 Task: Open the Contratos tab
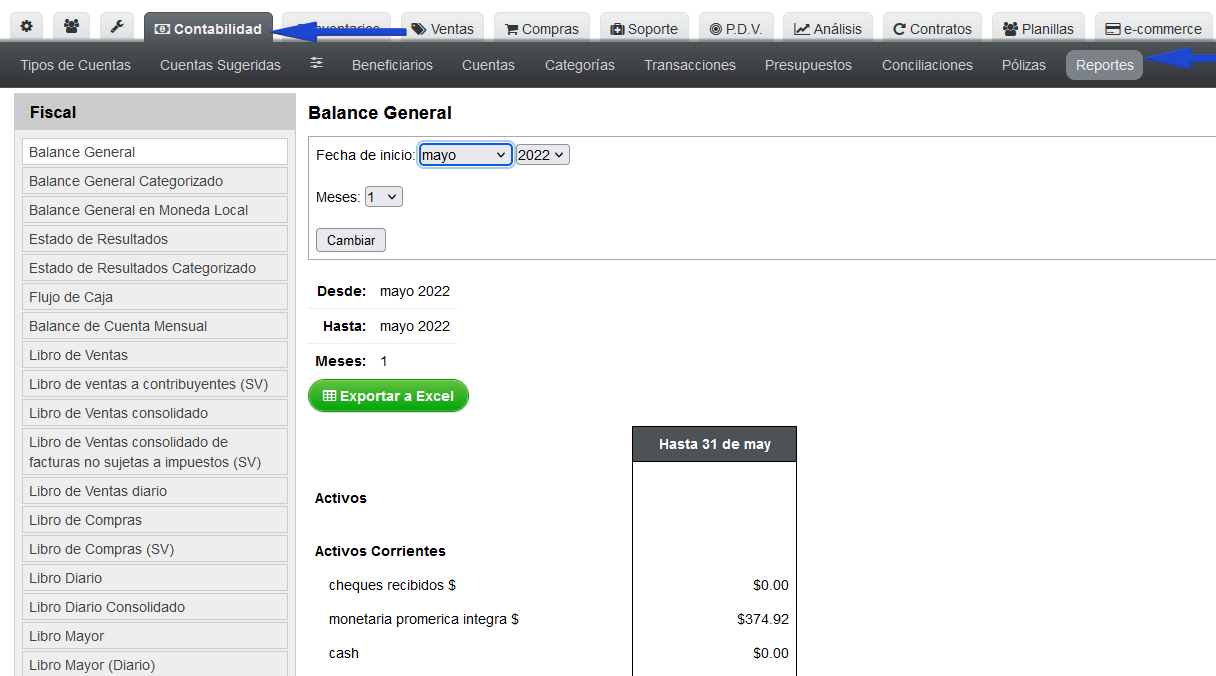pos(933,29)
